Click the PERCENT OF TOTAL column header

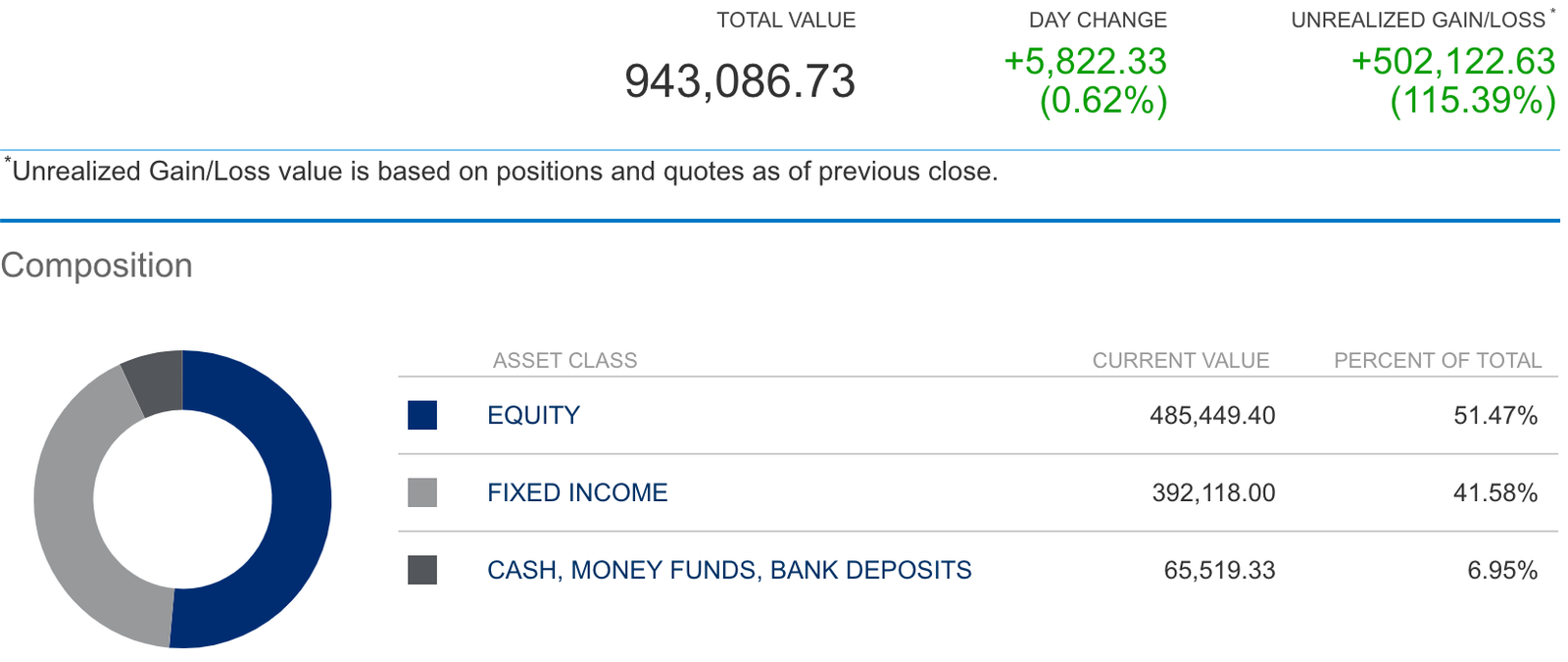[1437, 360]
